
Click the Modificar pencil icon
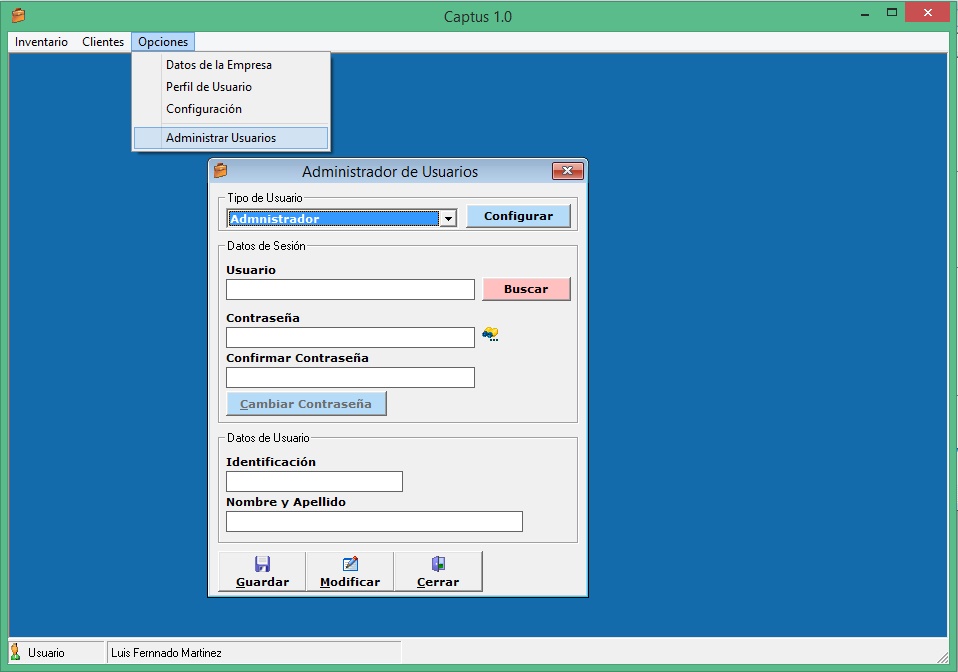tap(350, 564)
